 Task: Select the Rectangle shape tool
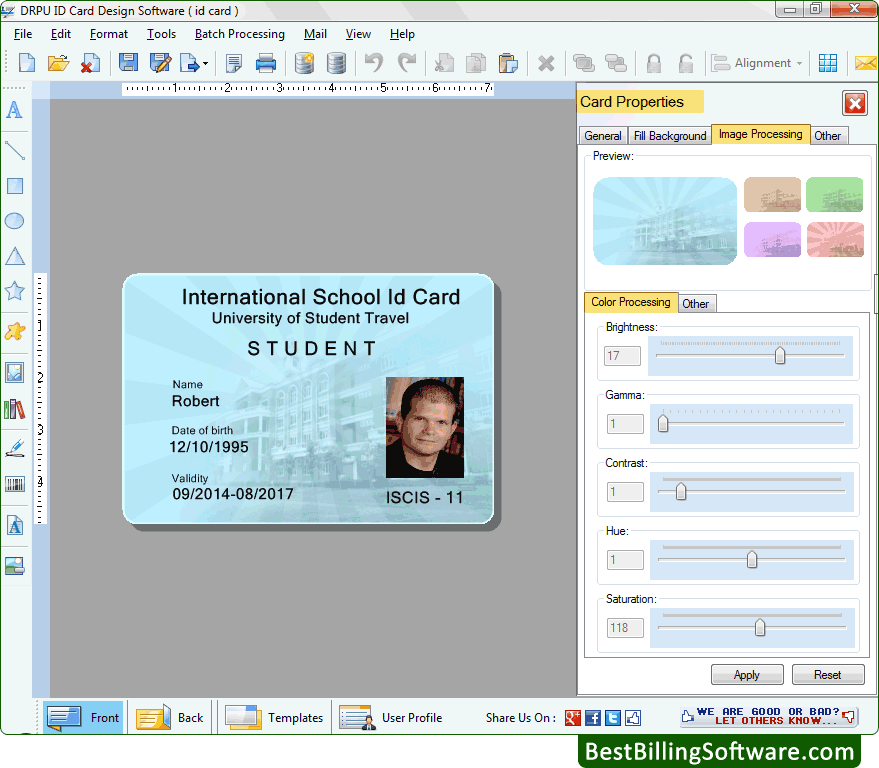[14, 185]
